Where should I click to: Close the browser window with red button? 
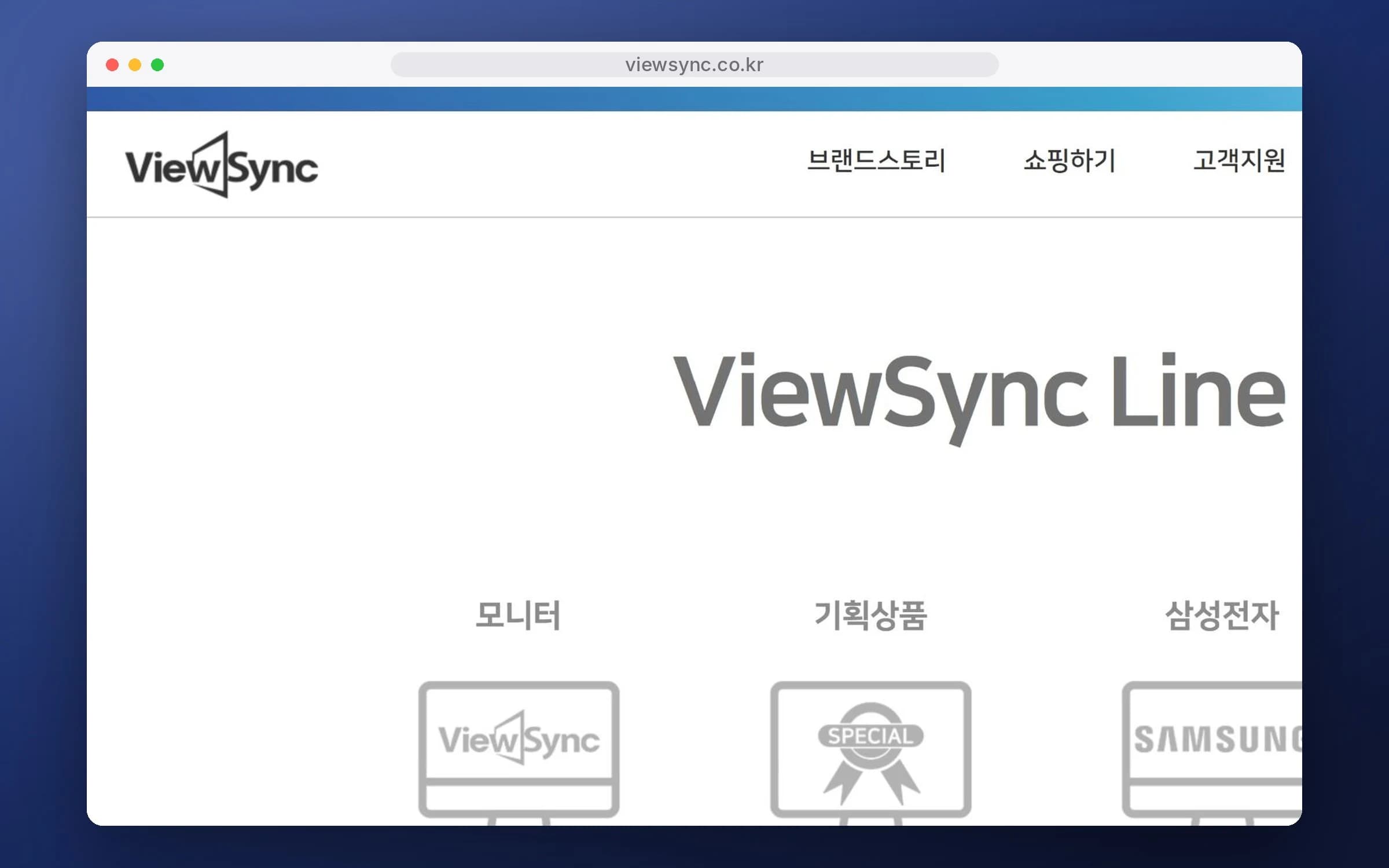coord(112,65)
